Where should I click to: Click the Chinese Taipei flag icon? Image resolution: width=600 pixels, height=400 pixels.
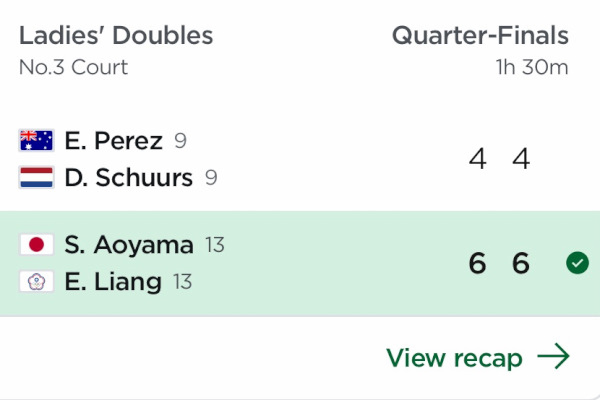coord(36,281)
